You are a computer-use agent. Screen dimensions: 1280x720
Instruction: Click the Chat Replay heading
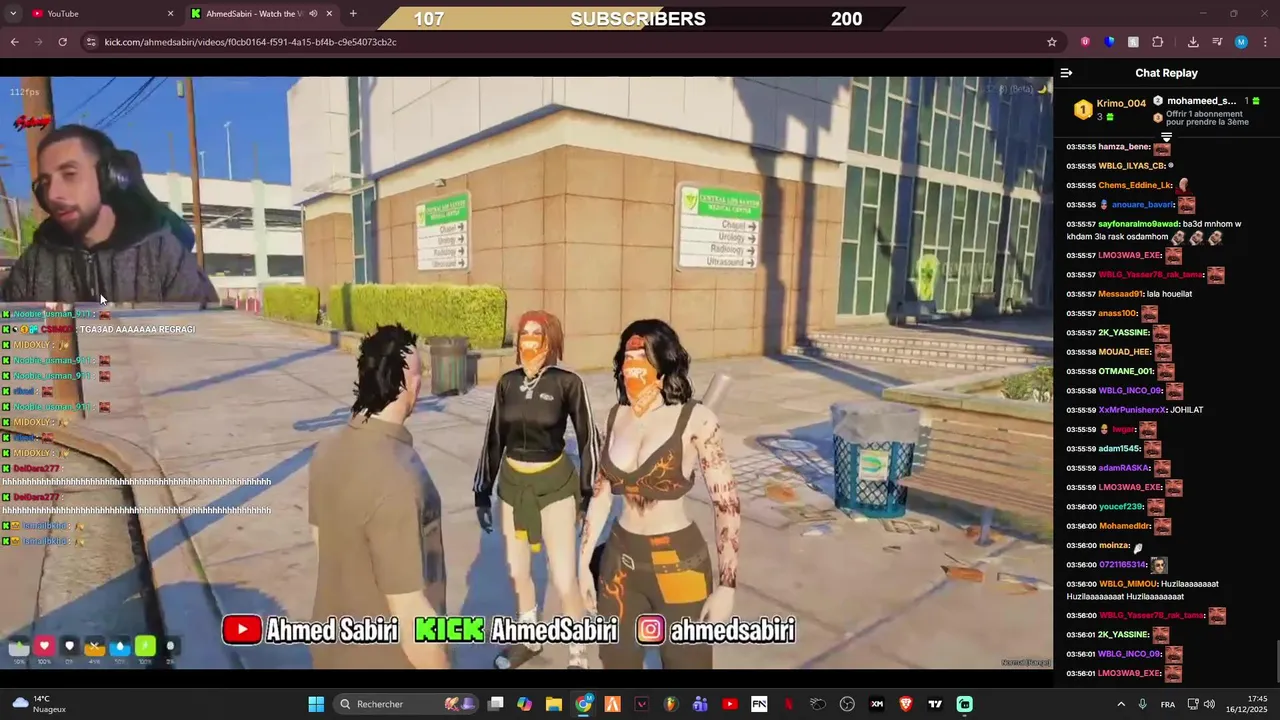tap(1166, 73)
